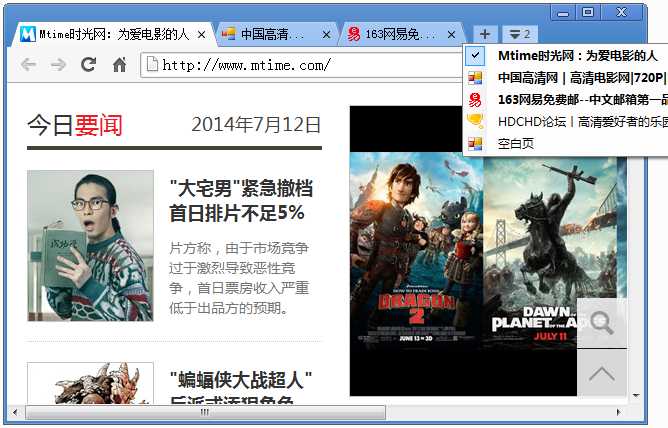The height and width of the screenshot is (428, 668).
Task: Open a new tab with plus button
Action: click(x=484, y=34)
